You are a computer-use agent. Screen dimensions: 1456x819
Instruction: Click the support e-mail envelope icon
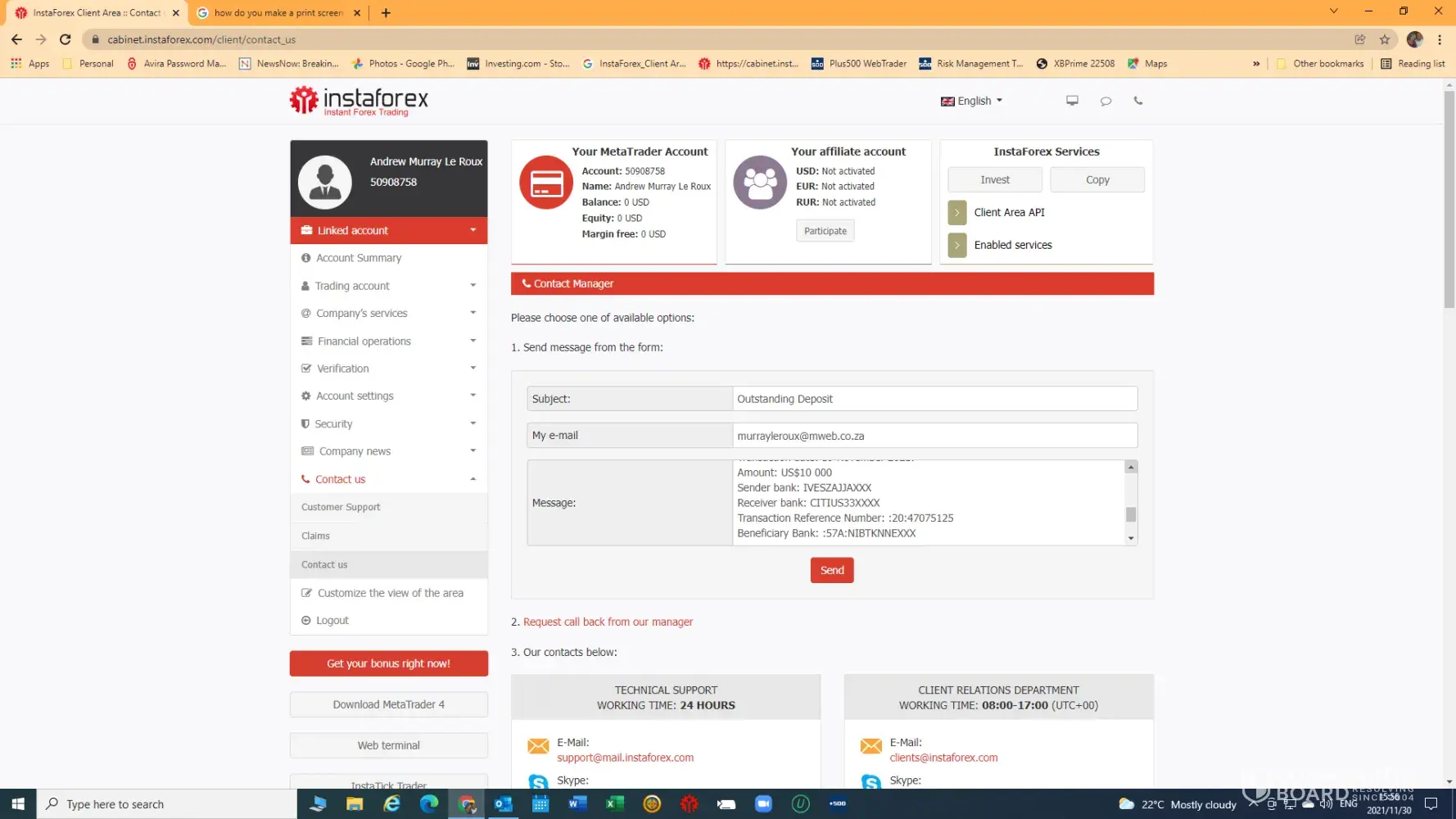[538, 746]
